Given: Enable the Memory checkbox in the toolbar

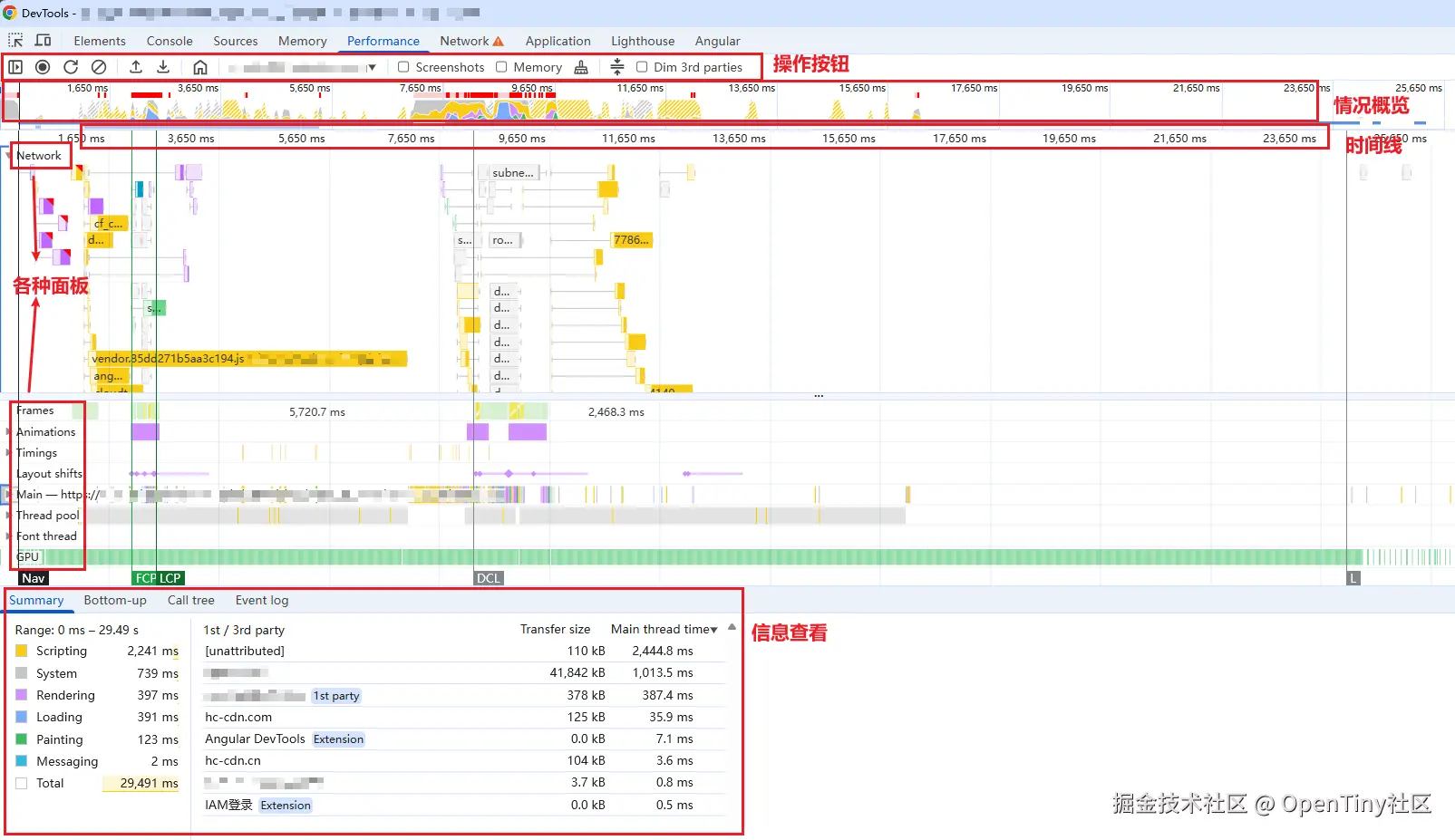Looking at the screenshot, I should point(501,67).
